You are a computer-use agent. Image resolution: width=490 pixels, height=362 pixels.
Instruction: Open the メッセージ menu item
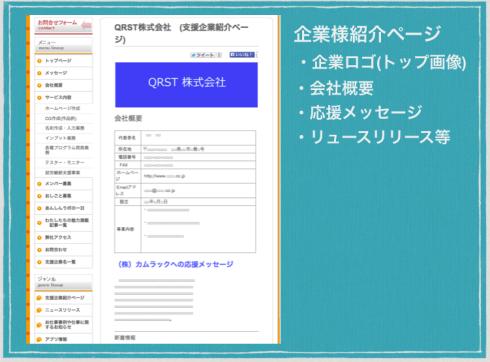[x=56, y=73]
